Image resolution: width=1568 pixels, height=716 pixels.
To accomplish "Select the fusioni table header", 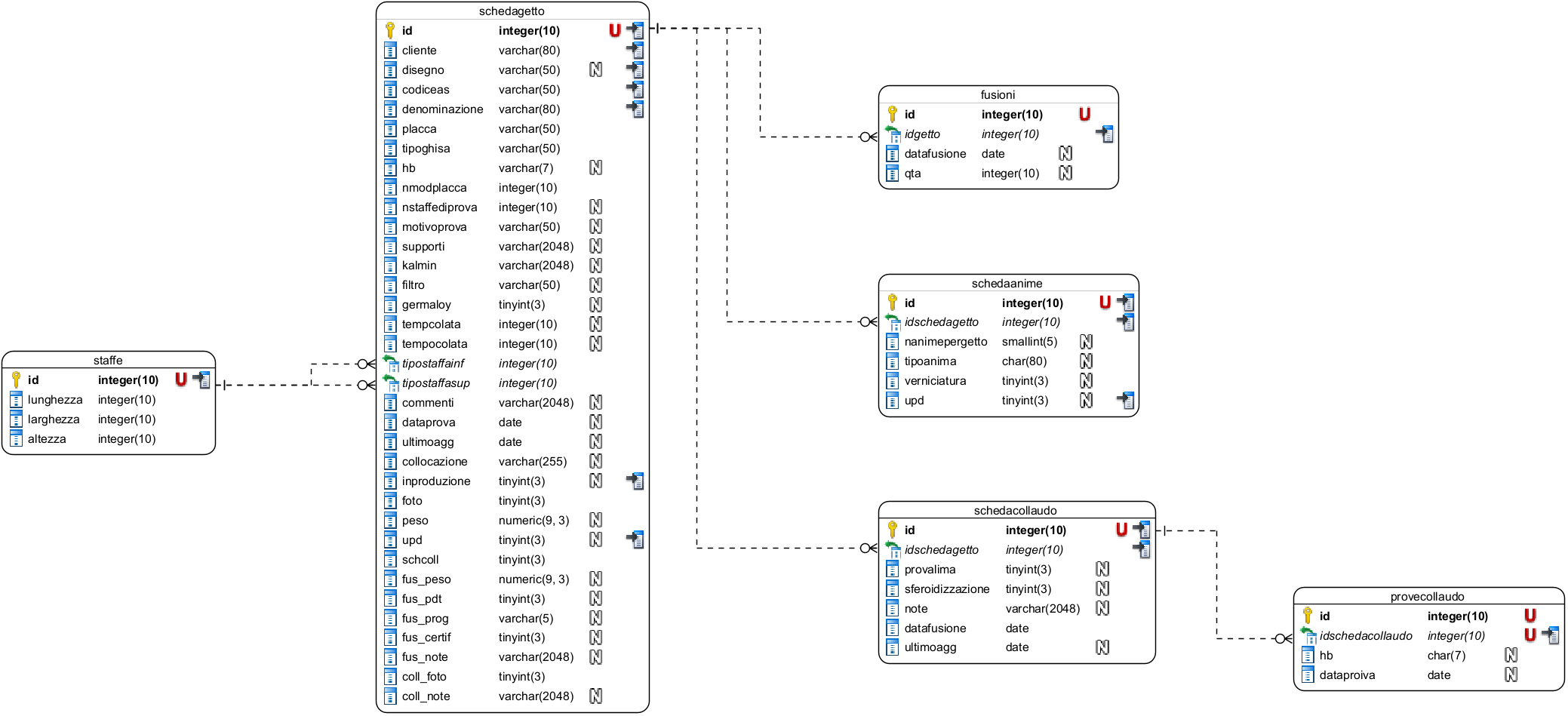I will point(998,95).
